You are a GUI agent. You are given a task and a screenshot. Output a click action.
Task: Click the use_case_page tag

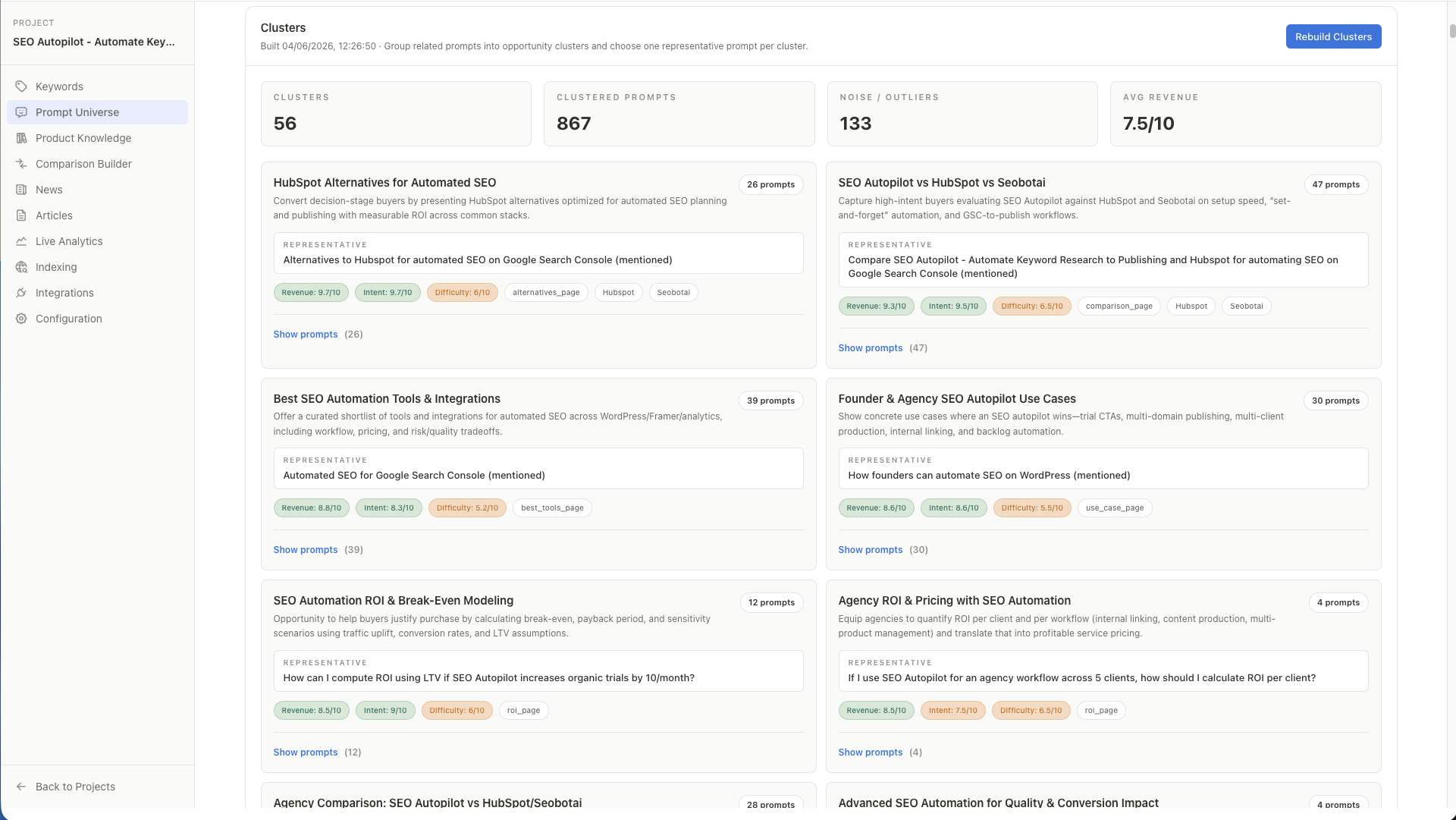tap(1115, 508)
